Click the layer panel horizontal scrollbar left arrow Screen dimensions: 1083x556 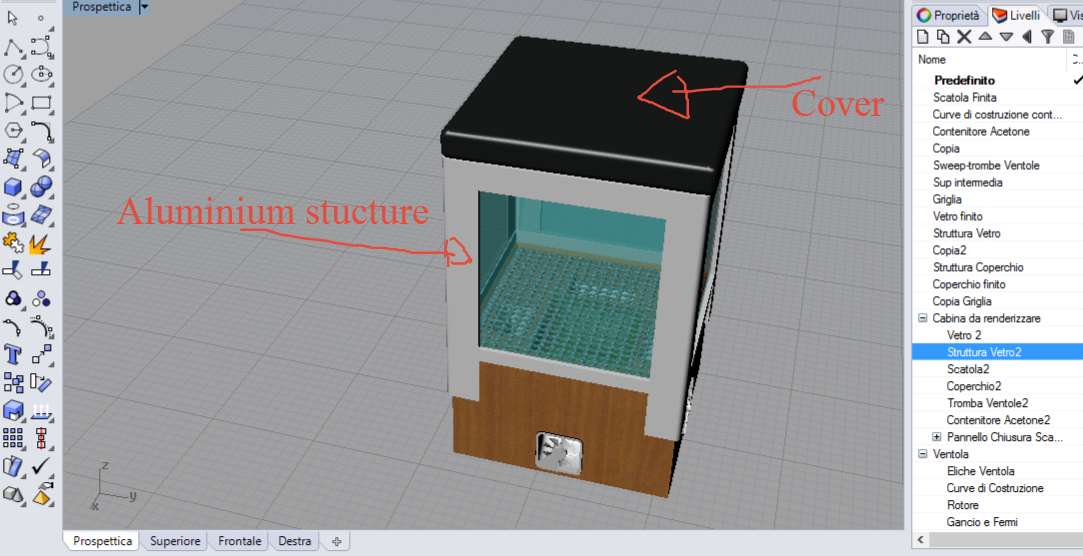point(920,539)
